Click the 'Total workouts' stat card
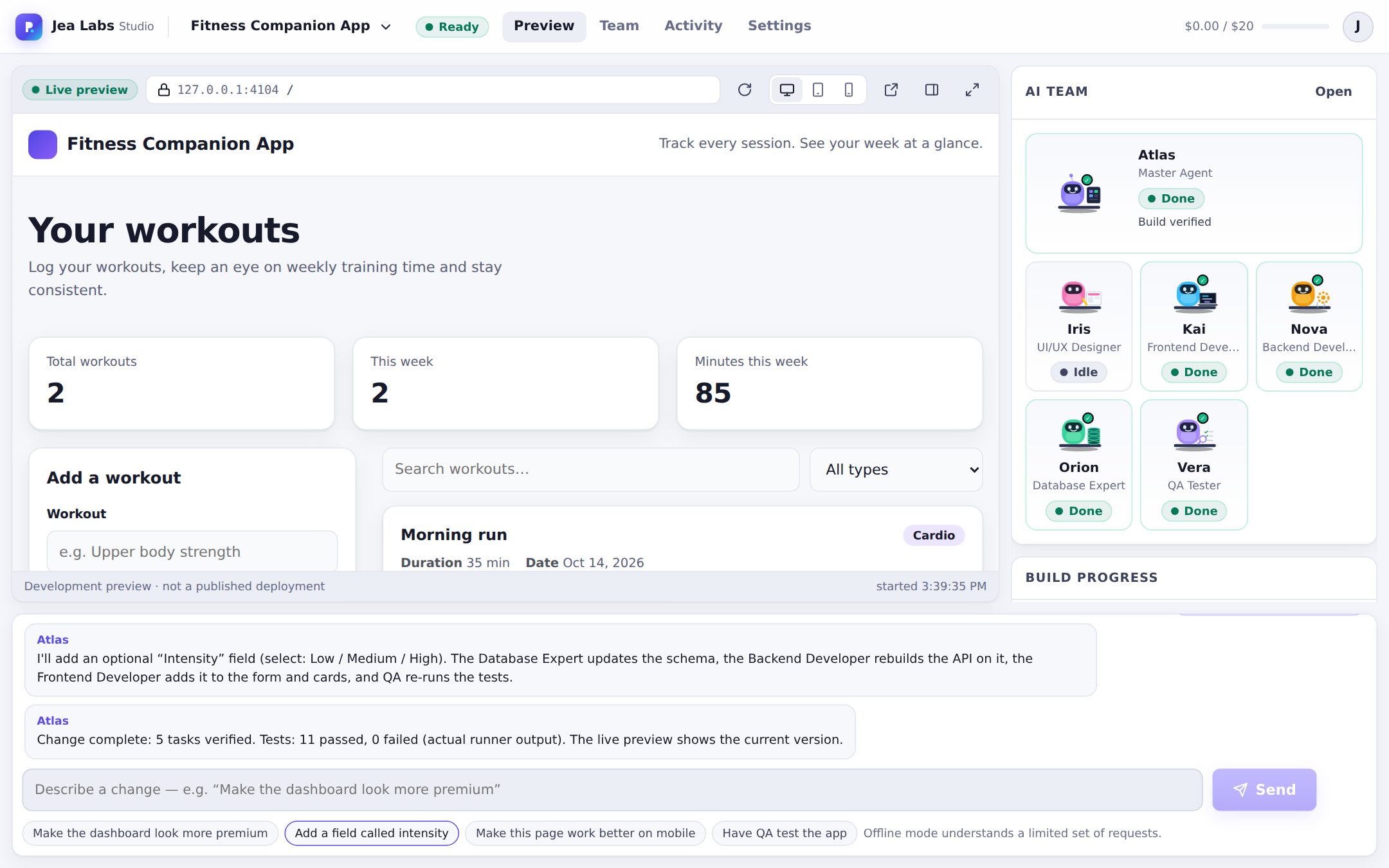 181,384
